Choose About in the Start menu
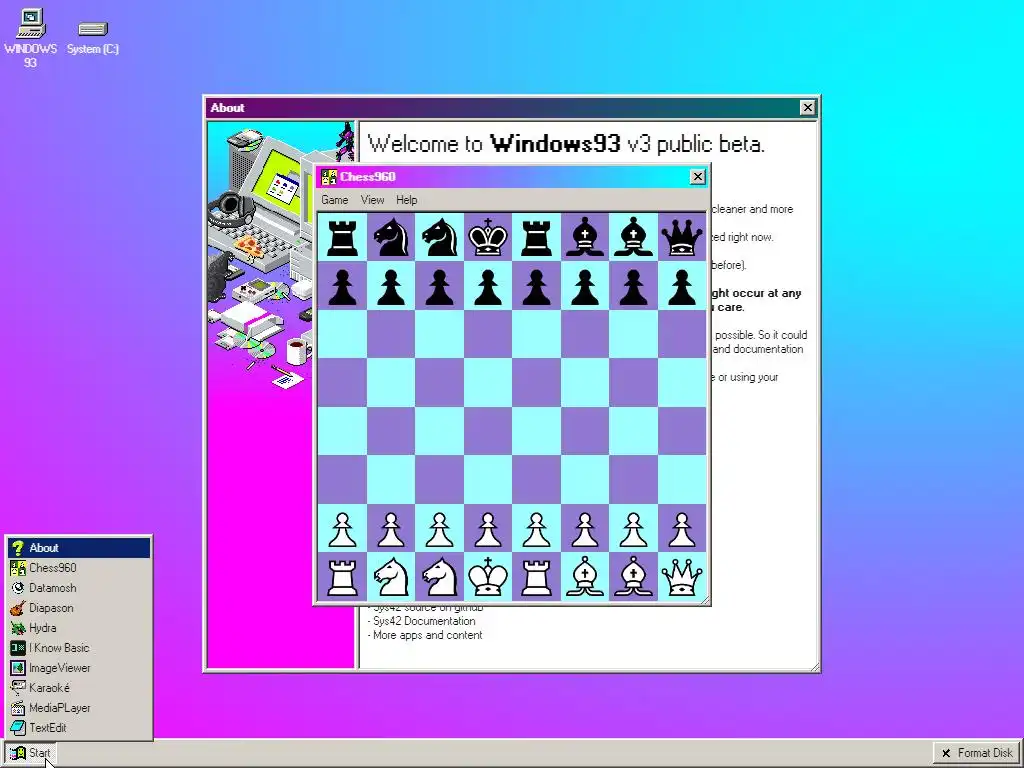The height and width of the screenshot is (768, 1024). pos(79,548)
